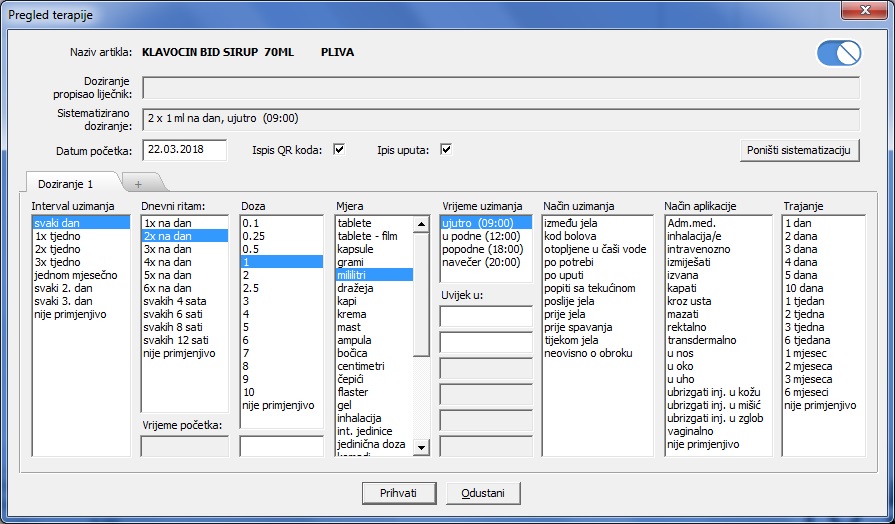The height and width of the screenshot is (524, 895).
Task: Select '2x na dan' daily rhythm
Action: pos(185,236)
